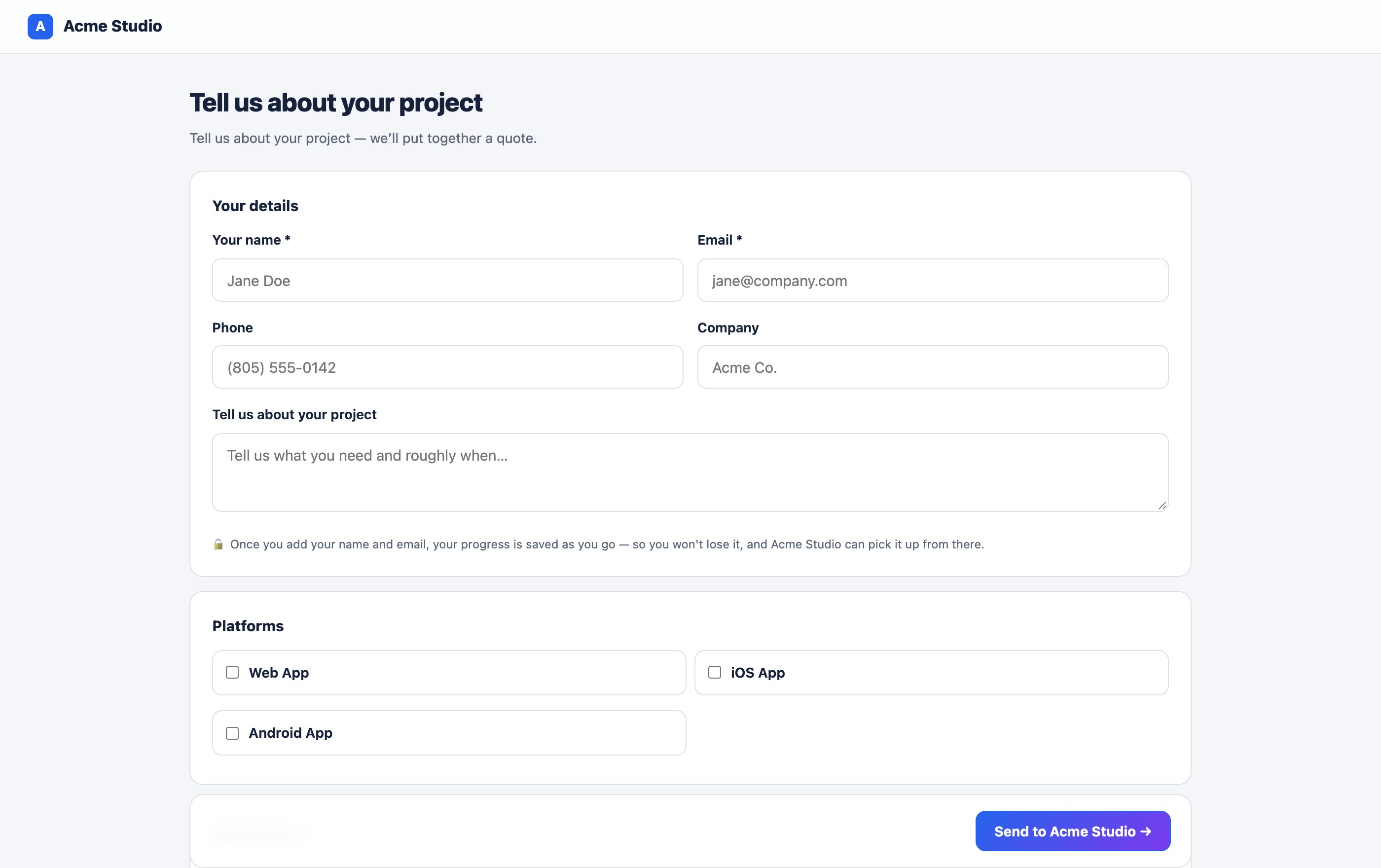Focus the project description textarea

click(x=690, y=472)
